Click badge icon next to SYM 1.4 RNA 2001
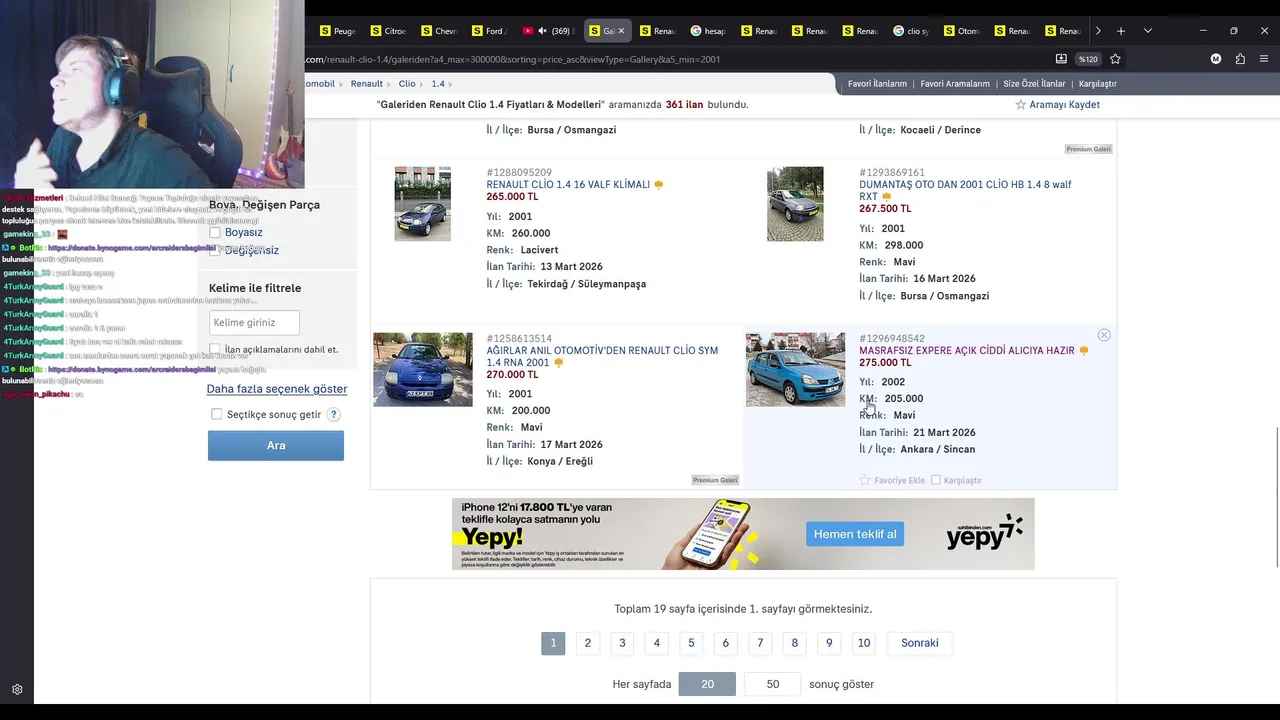 pyautogui.click(x=558, y=363)
